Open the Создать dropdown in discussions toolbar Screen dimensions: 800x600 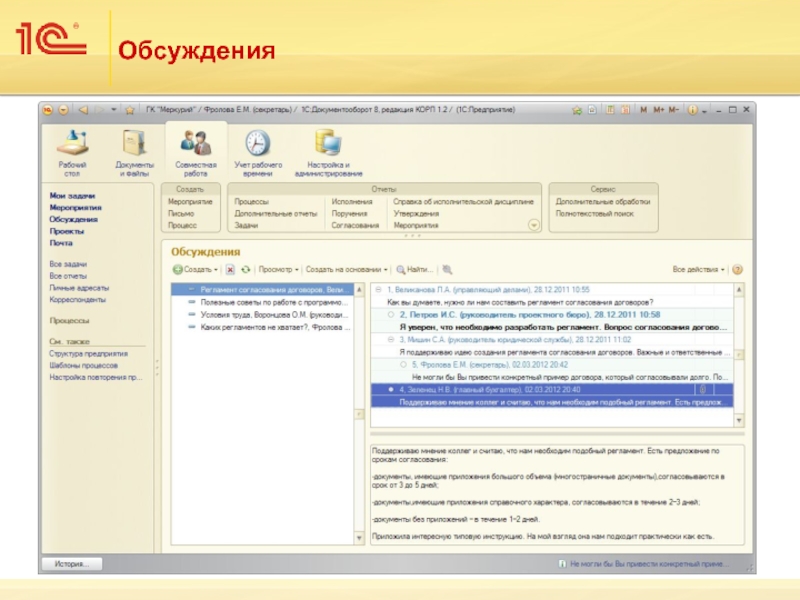coord(194,270)
